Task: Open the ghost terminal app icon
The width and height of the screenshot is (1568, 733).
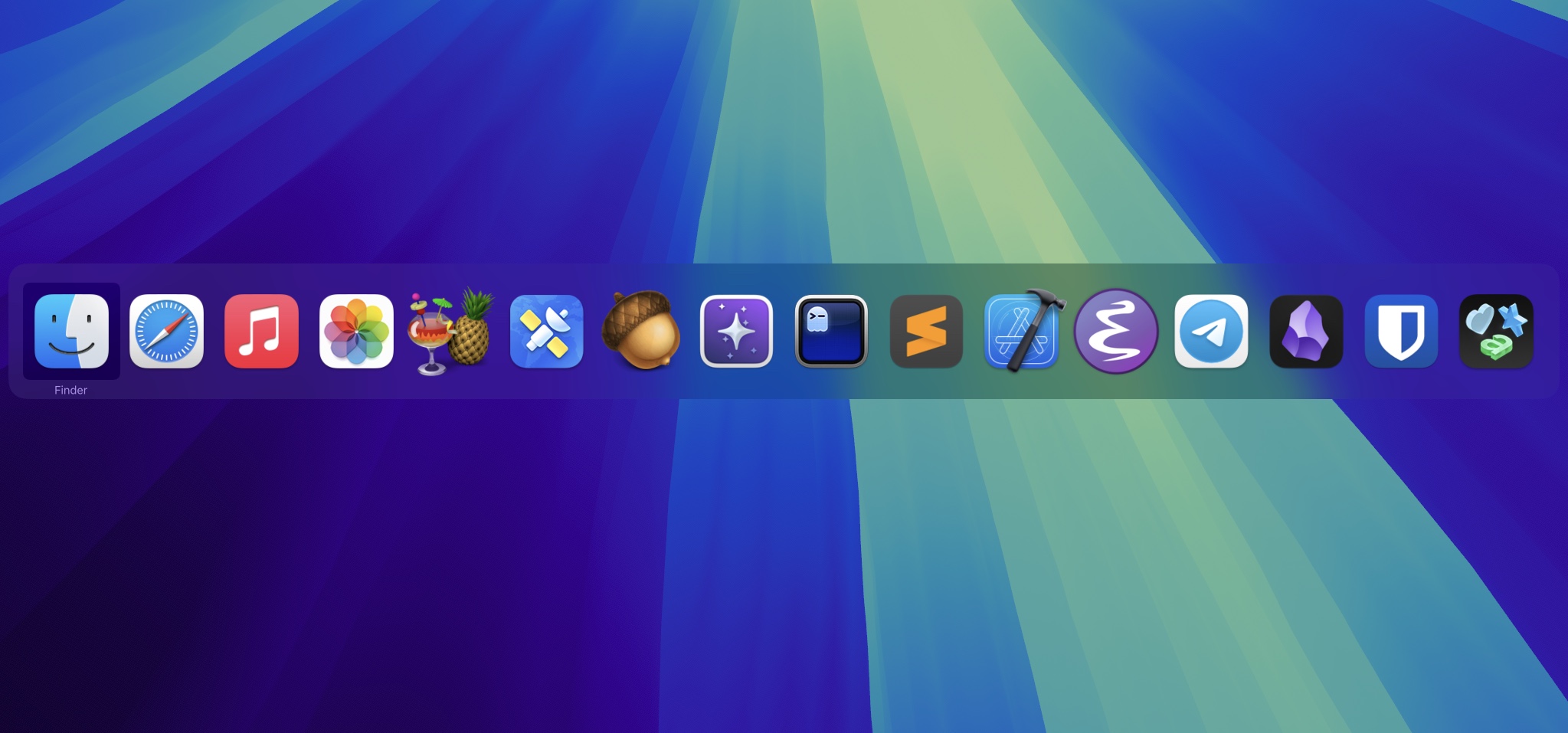Action: (x=831, y=331)
